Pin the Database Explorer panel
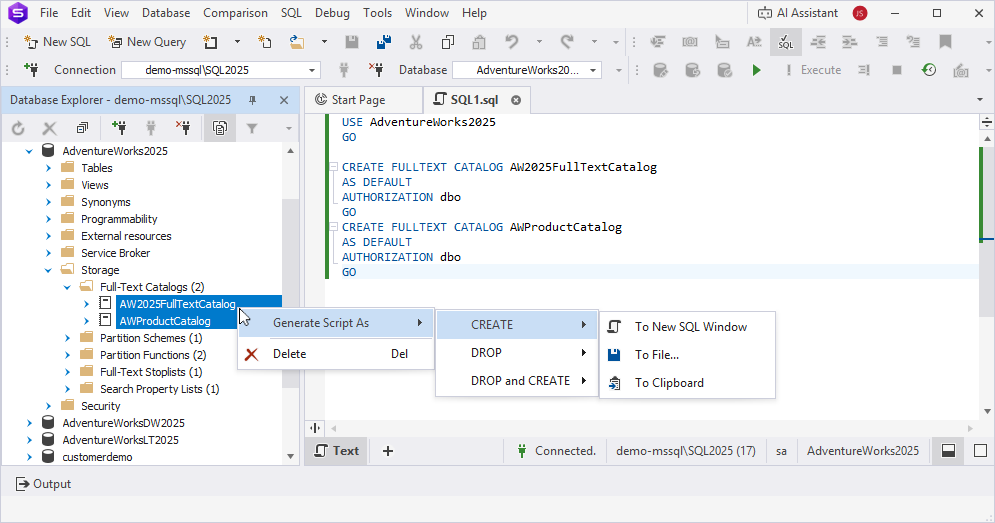The width and height of the screenshot is (995, 523). pyautogui.click(x=253, y=100)
